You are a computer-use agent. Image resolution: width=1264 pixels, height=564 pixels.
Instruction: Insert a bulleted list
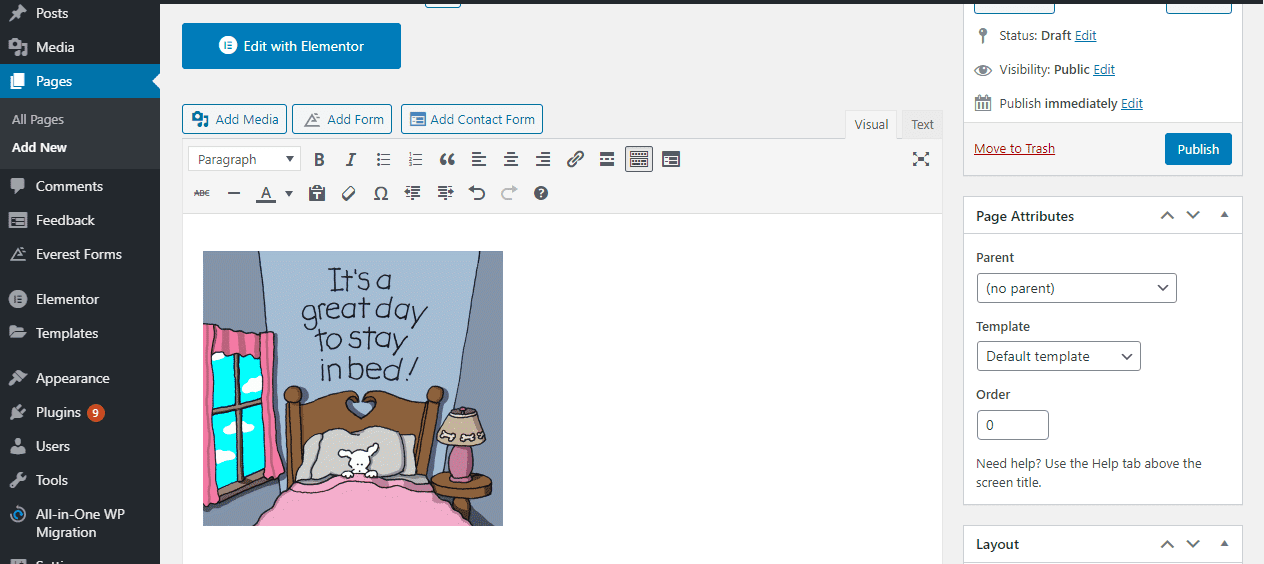tap(383, 159)
